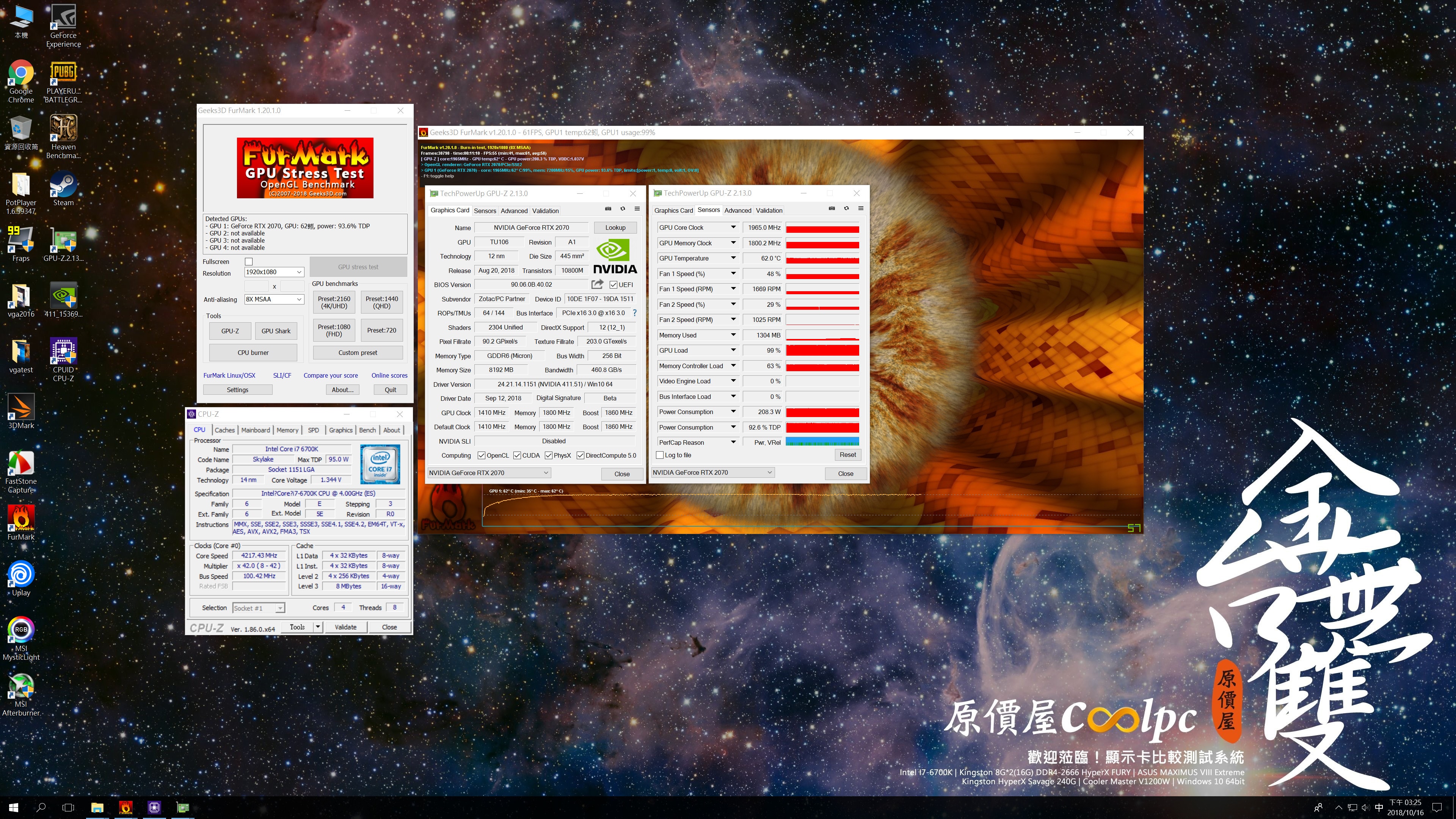1456x819 pixels.
Task: Open the Google Chrome desktop shortcut
Action: tap(21, 82)
